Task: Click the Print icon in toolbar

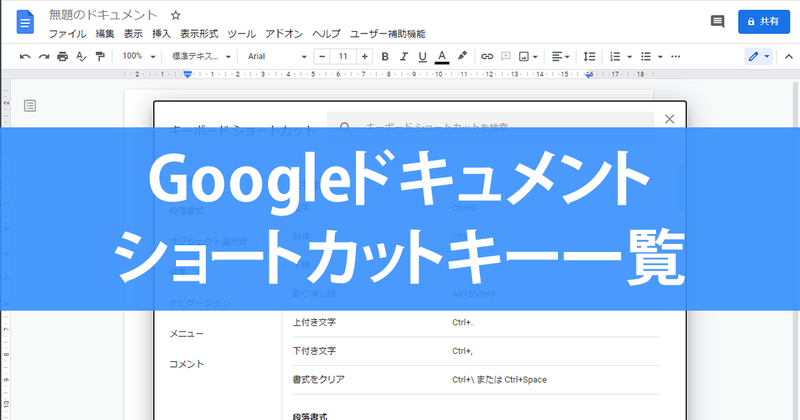Action: tap(62, 57)
